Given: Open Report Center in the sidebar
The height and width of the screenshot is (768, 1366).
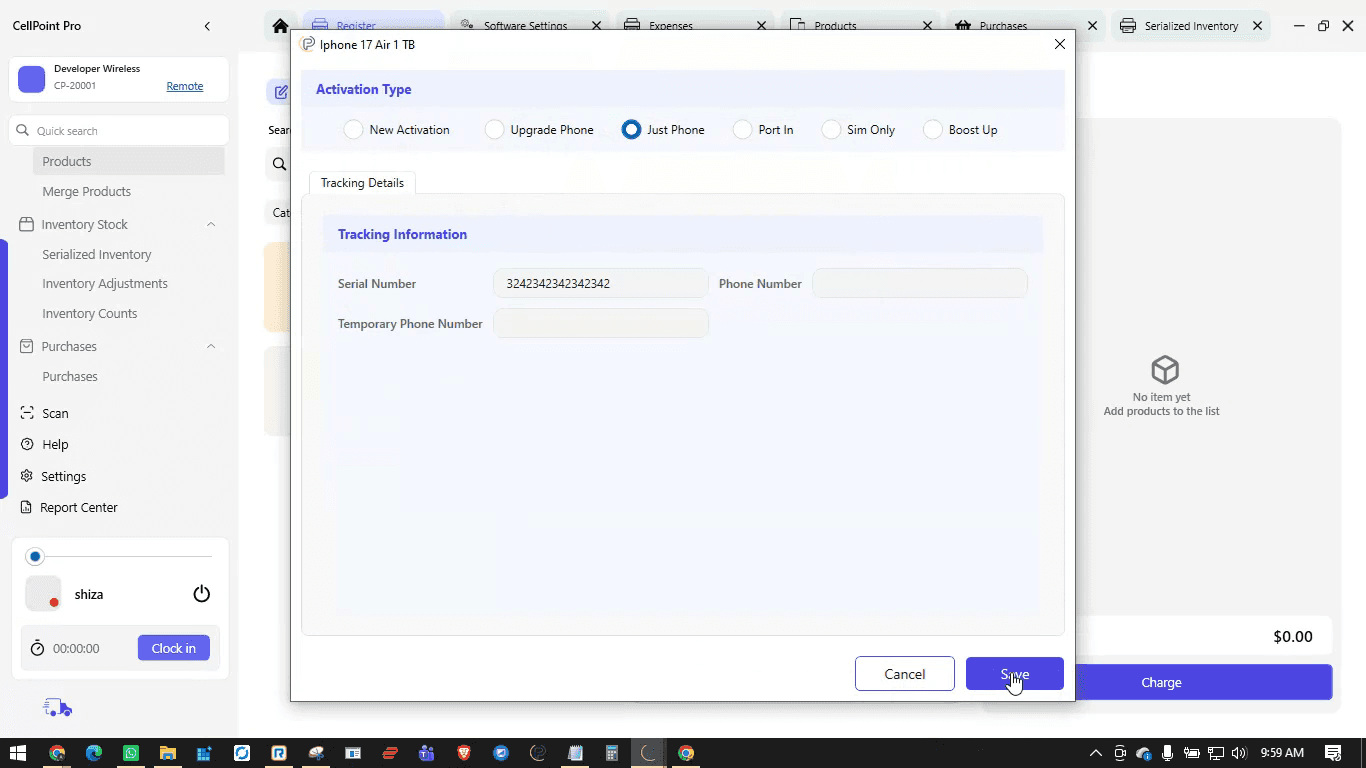Looking at the screenshot, I should click(x=79, y=507).
